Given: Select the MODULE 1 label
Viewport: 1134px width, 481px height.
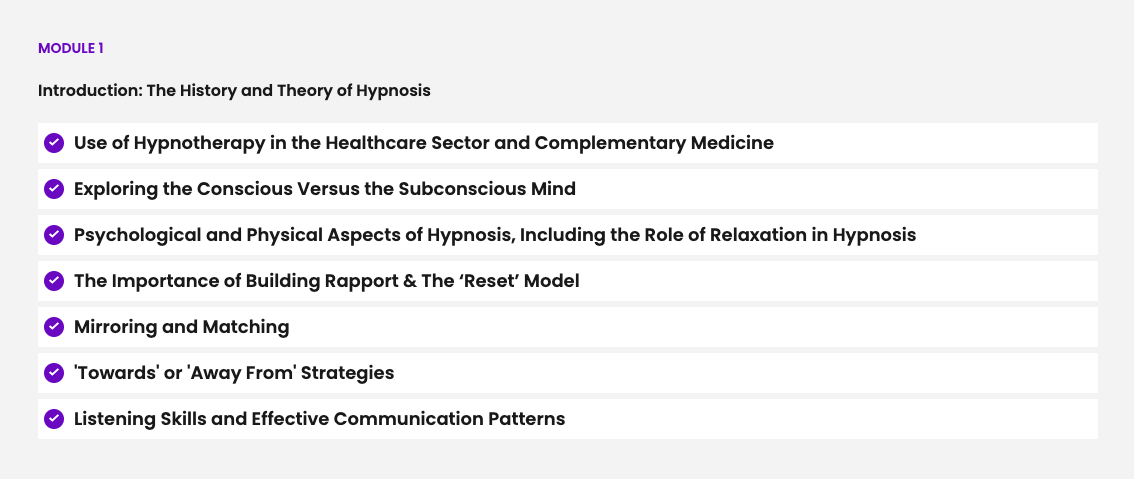Looking at the screenshot, I should 71,48.
